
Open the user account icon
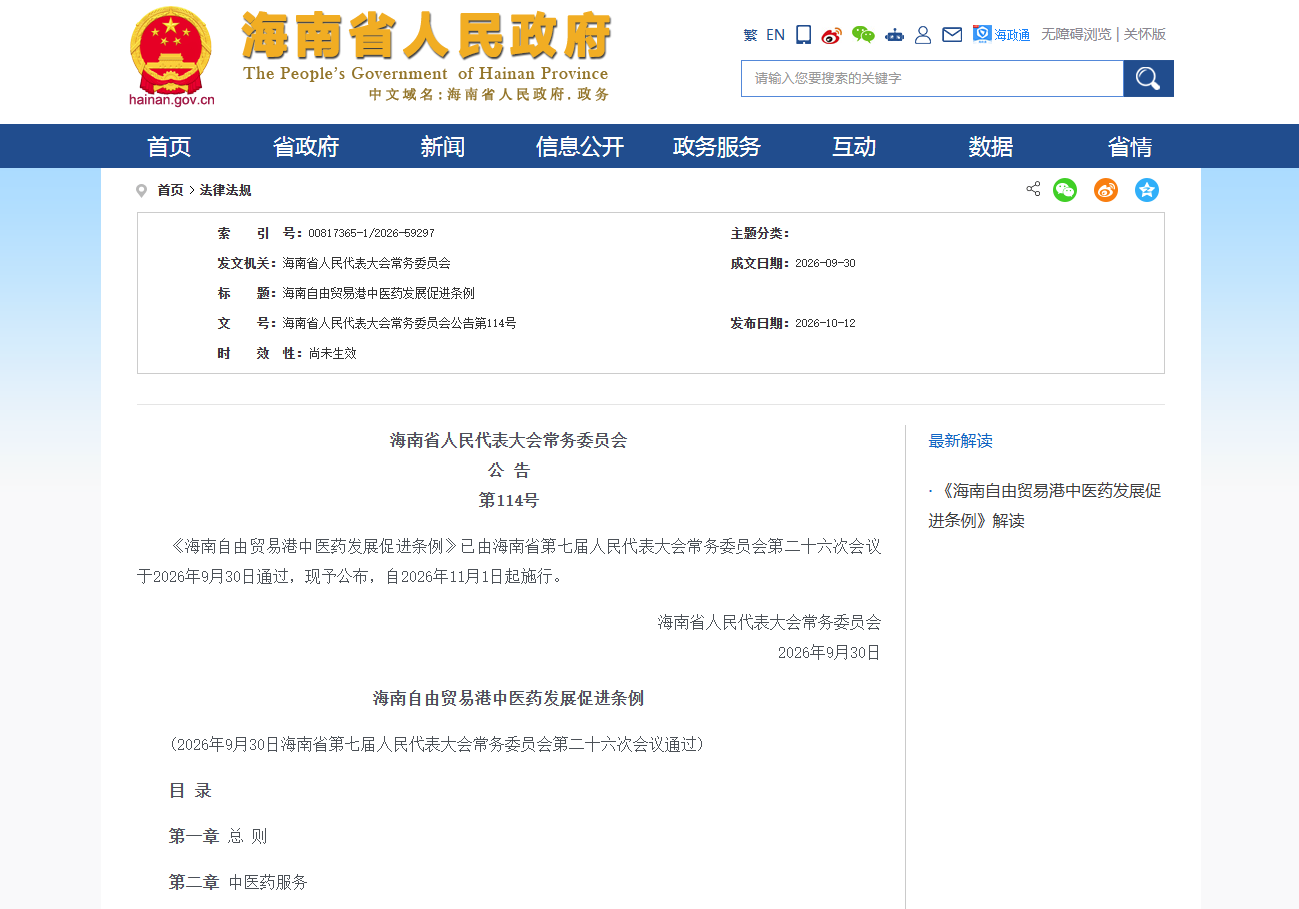tap(923, 35)
